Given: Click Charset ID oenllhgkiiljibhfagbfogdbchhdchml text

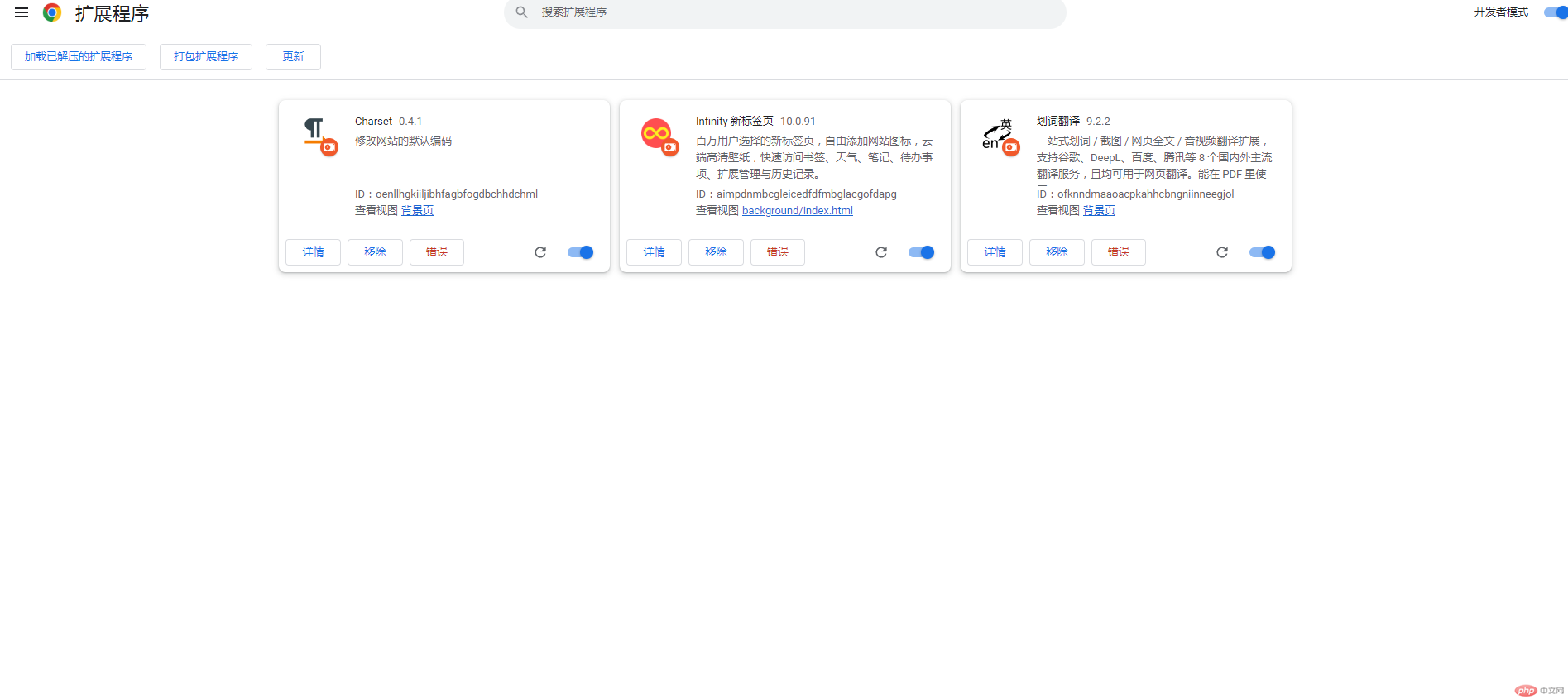Looking at the screenshot, I should point(446,194).
